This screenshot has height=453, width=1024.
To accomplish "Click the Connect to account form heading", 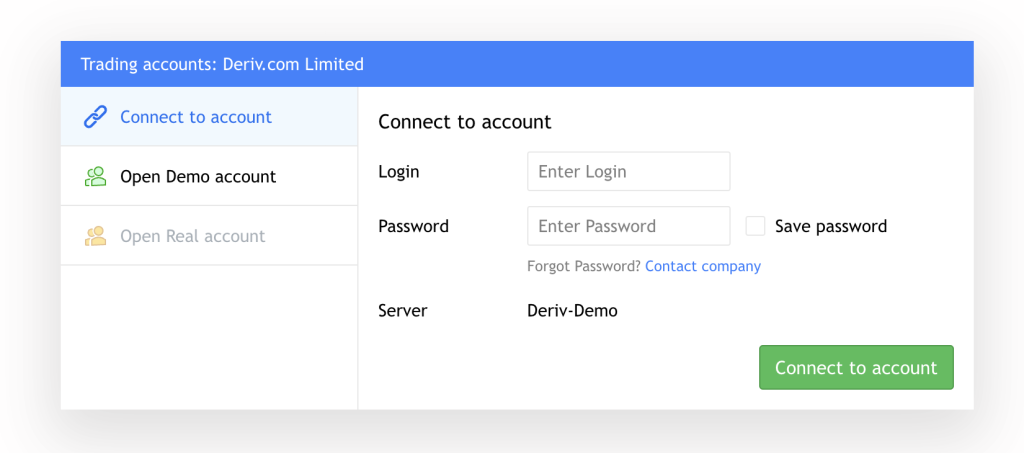I will 465,122.
